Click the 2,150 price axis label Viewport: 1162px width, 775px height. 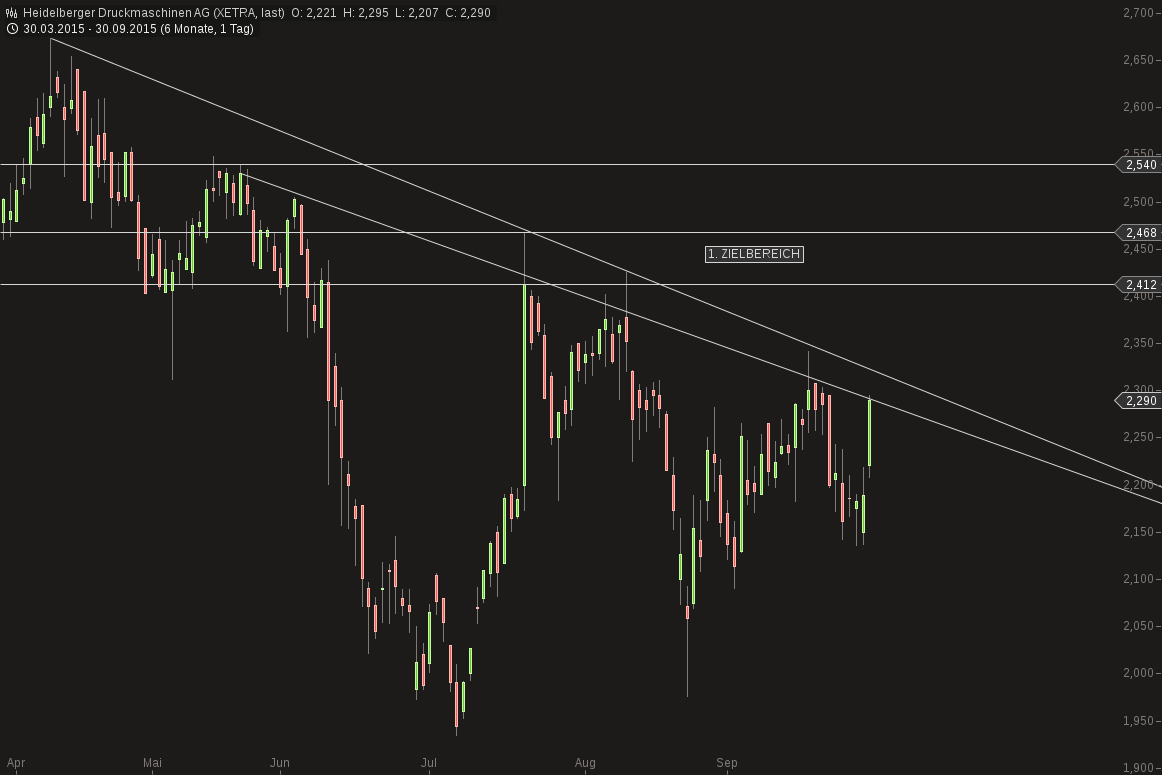click(x=1138, y=532)
